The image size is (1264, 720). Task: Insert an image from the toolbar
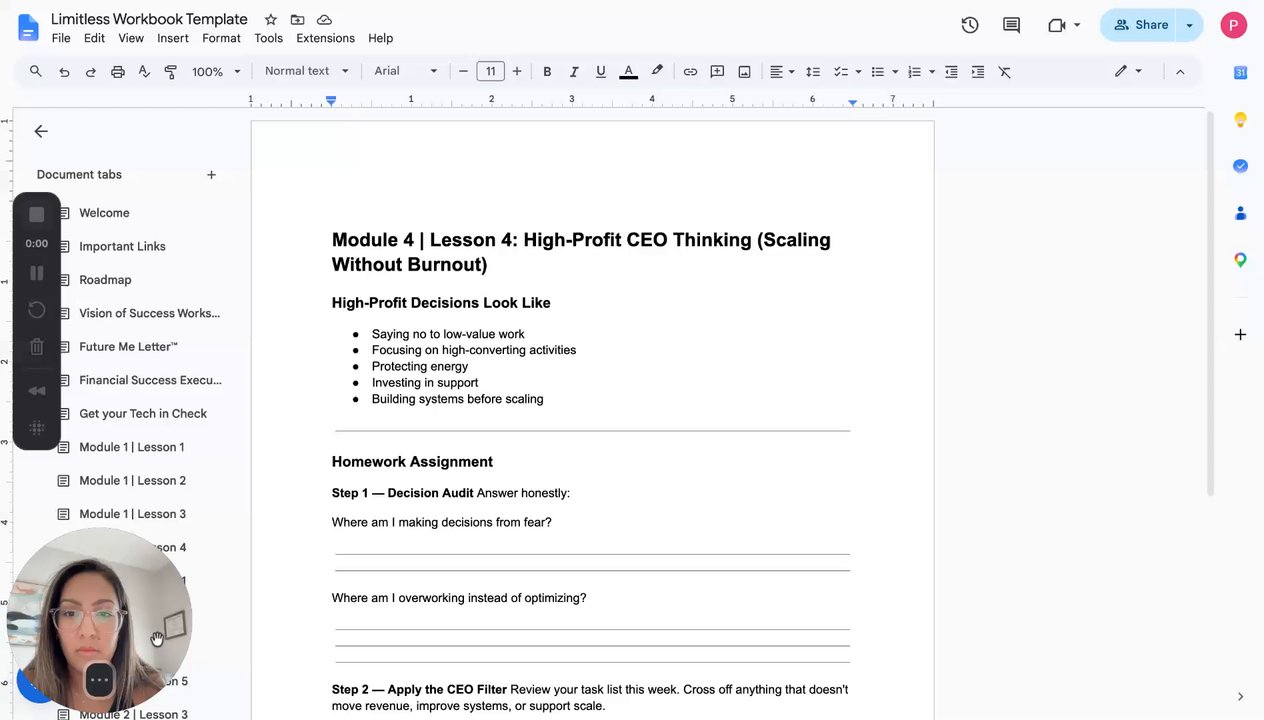tap(744, 71)
